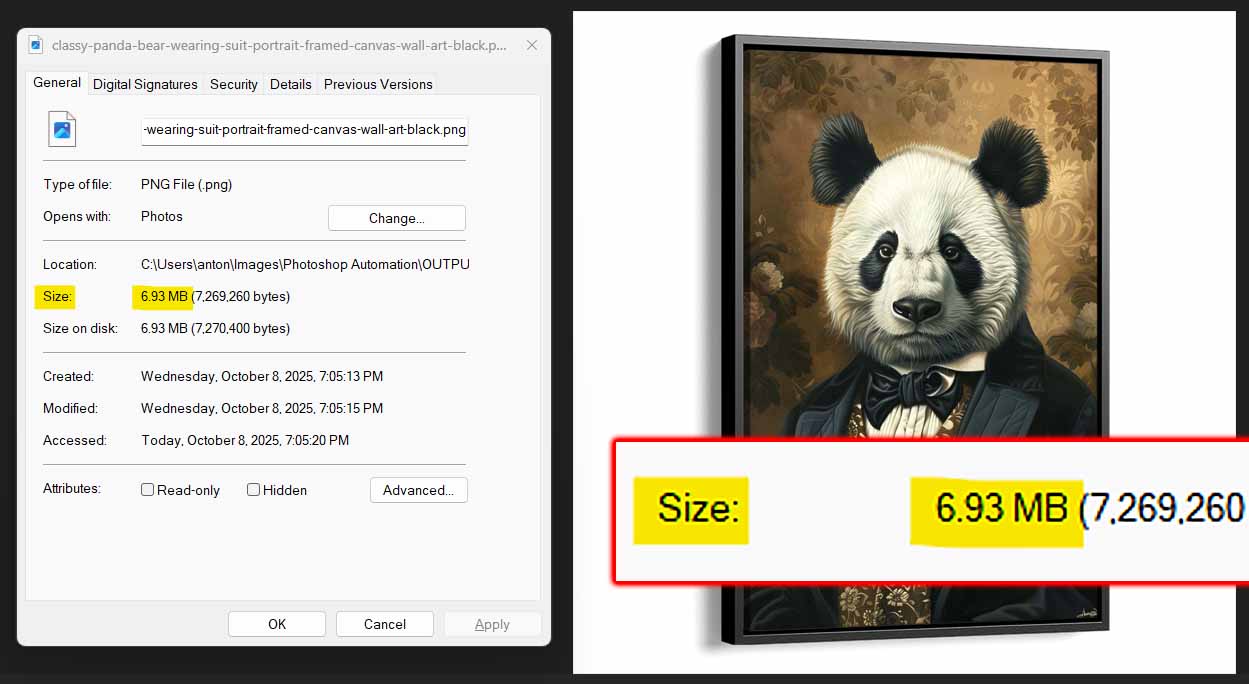This screenshot has height=684, width=1249.
Task: Open the Advanced attributes dialog
Action: [418, 489]
